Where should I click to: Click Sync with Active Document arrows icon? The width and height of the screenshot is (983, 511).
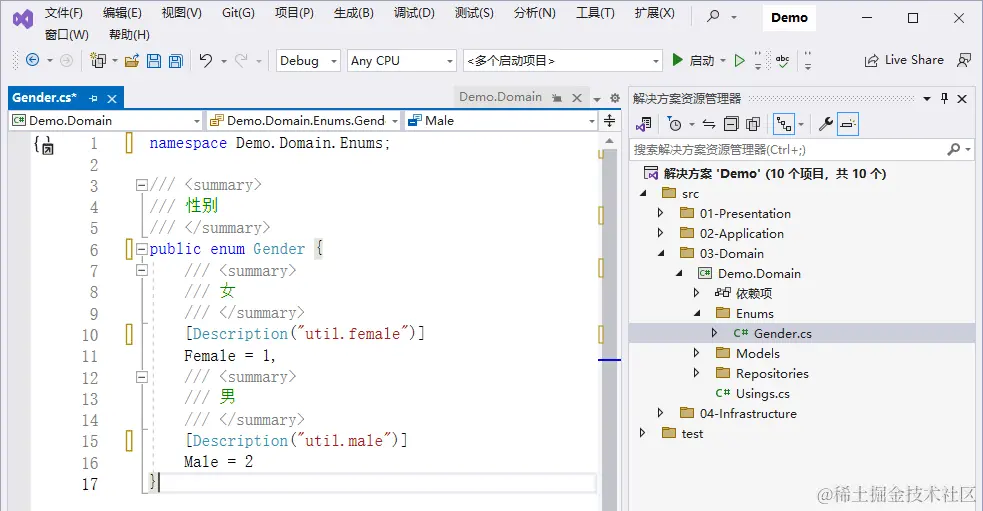coord(708,124)
